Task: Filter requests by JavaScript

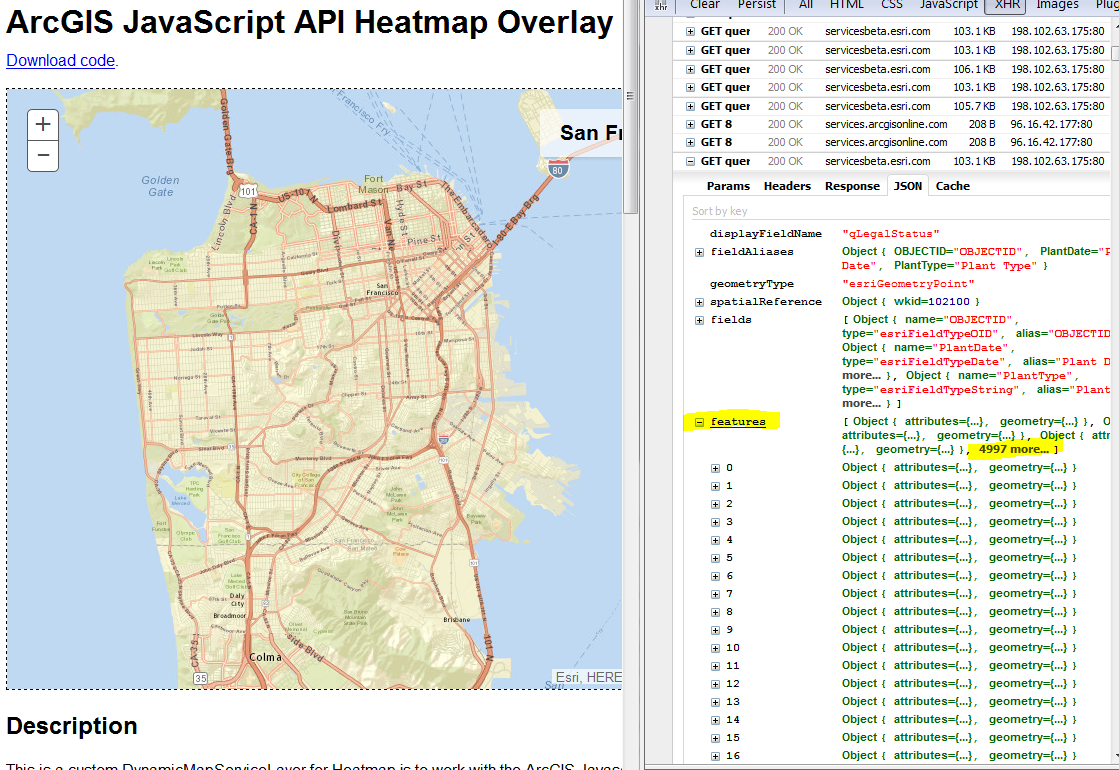Action: coord(948,5)
